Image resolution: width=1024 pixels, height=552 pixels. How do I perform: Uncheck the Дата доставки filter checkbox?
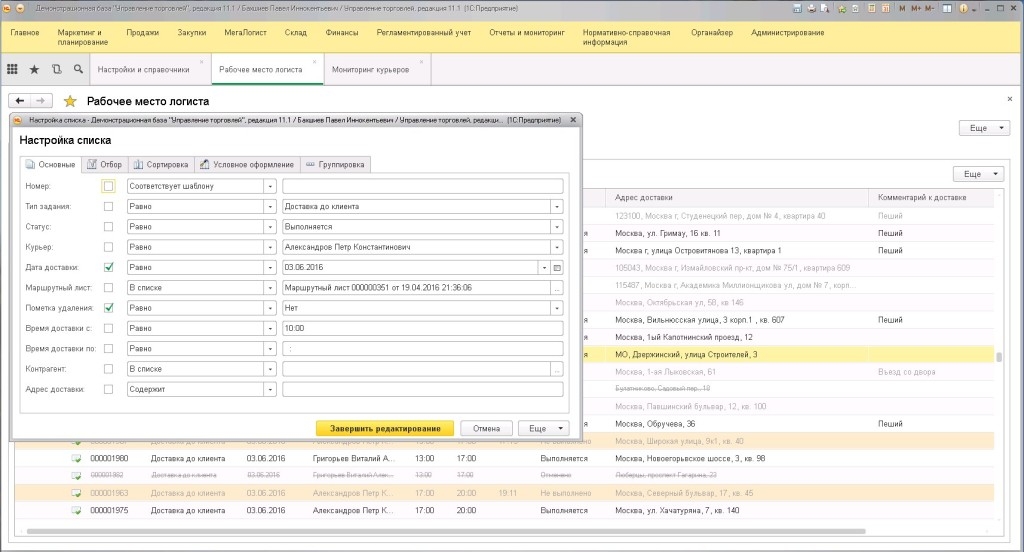click(108, 267)
